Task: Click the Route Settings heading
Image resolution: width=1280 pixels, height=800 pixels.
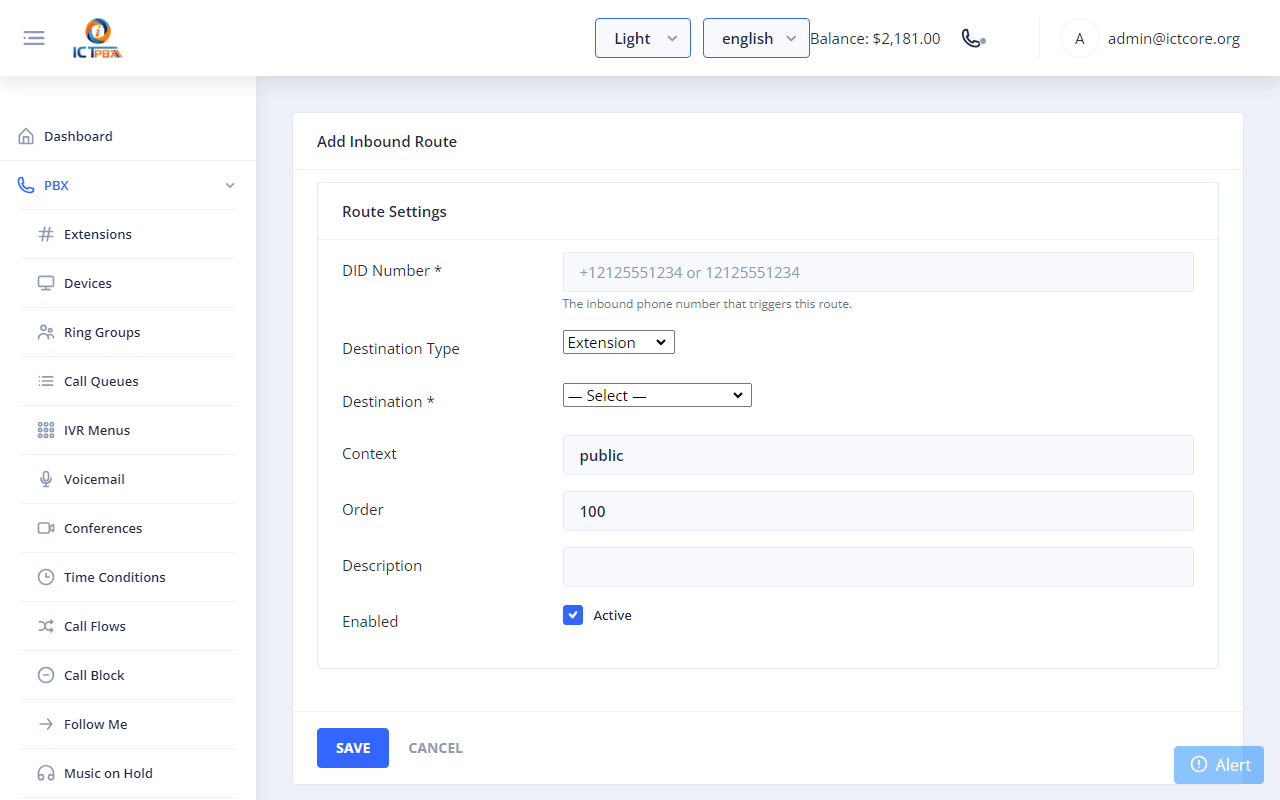Action: [x=394, y=212]
